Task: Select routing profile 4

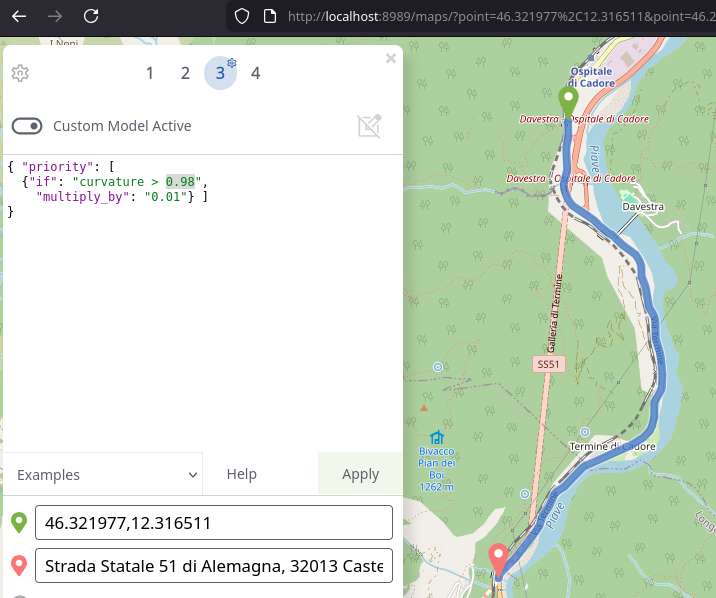Action: 256,73
